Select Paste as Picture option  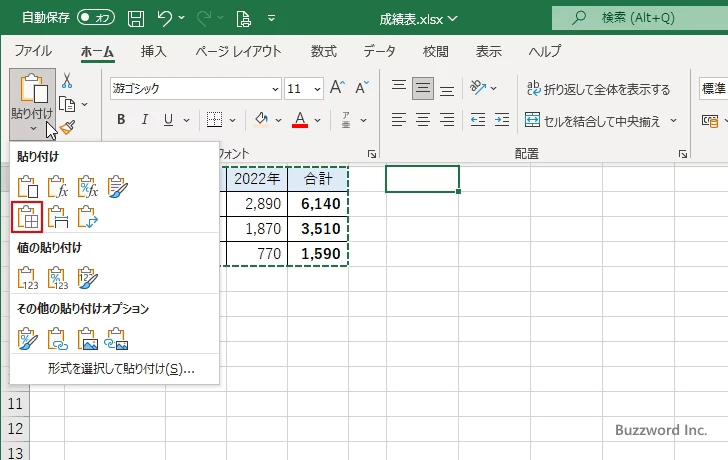(88, 338)
